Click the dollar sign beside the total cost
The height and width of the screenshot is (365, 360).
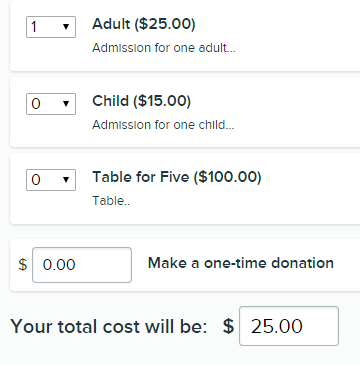[228, 326]
